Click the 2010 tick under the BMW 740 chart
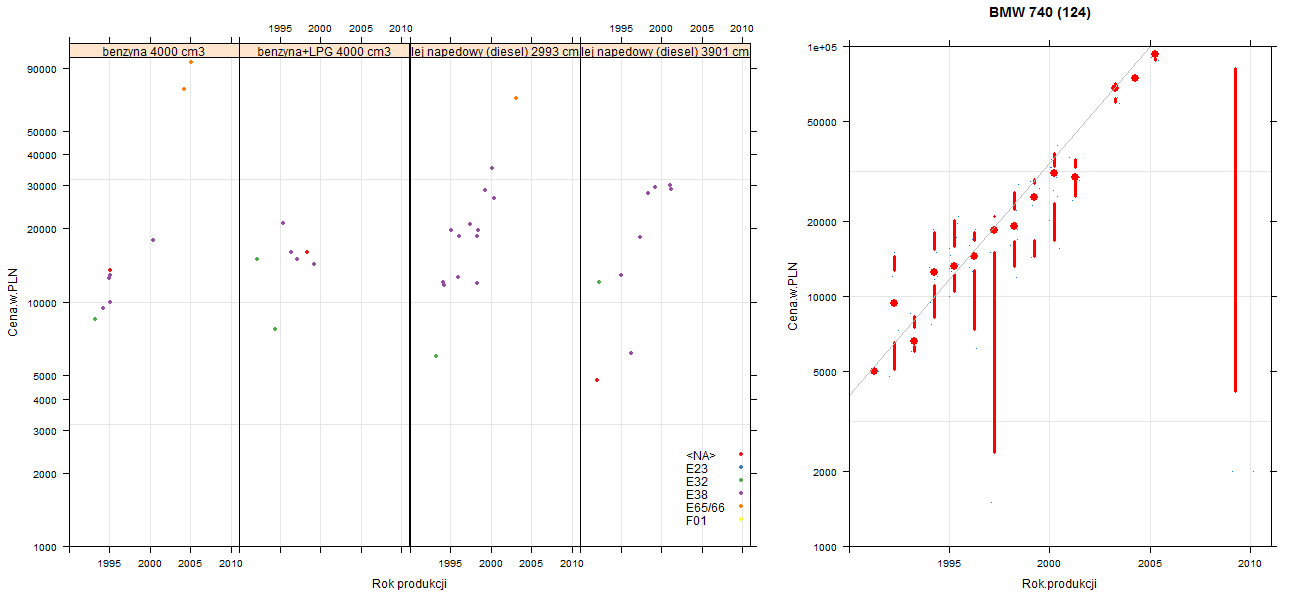Viewport: 1300px width, 600px height. coord(1249,565)
